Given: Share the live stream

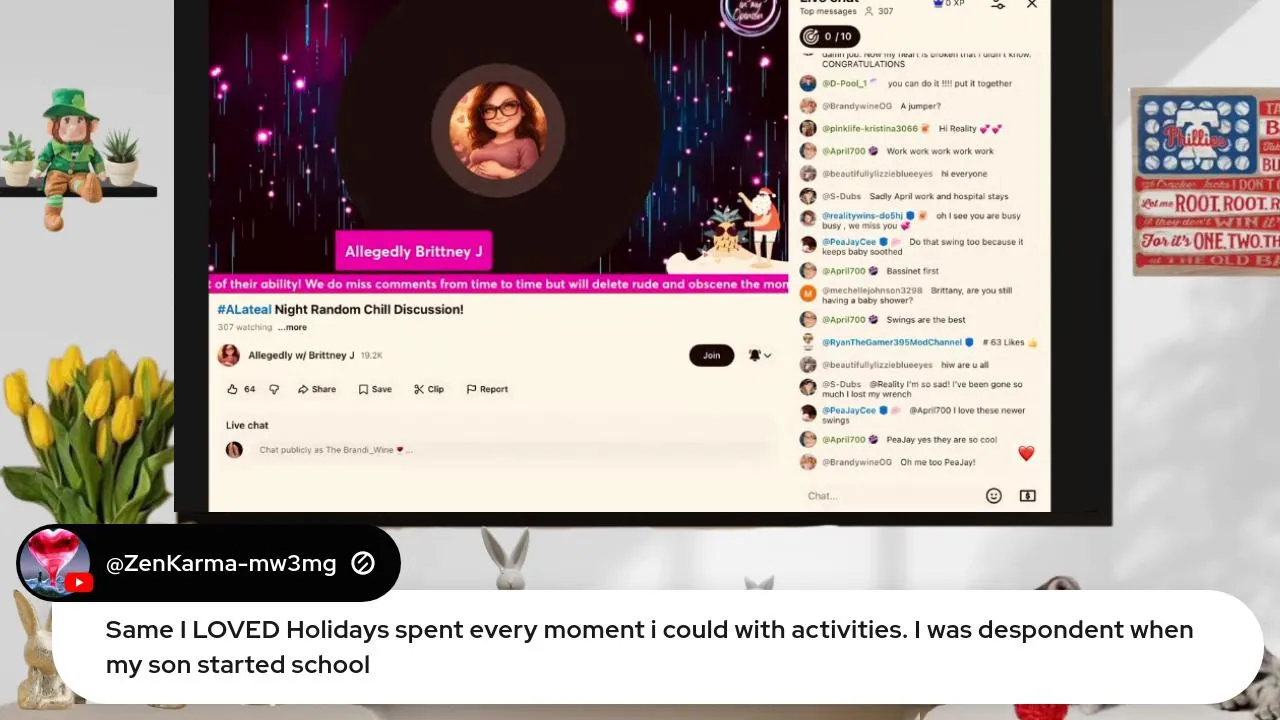Looking at the screenshot, I should tap(317, 389).
